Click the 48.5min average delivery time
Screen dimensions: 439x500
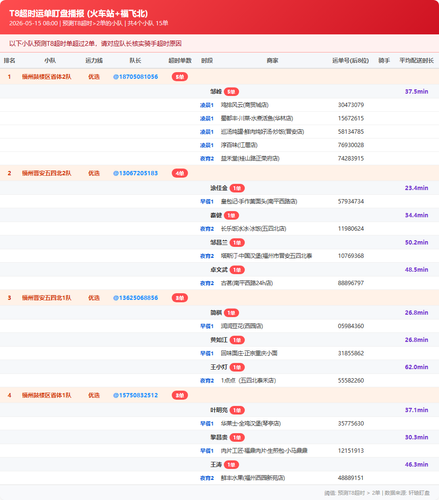click(417, 270)
